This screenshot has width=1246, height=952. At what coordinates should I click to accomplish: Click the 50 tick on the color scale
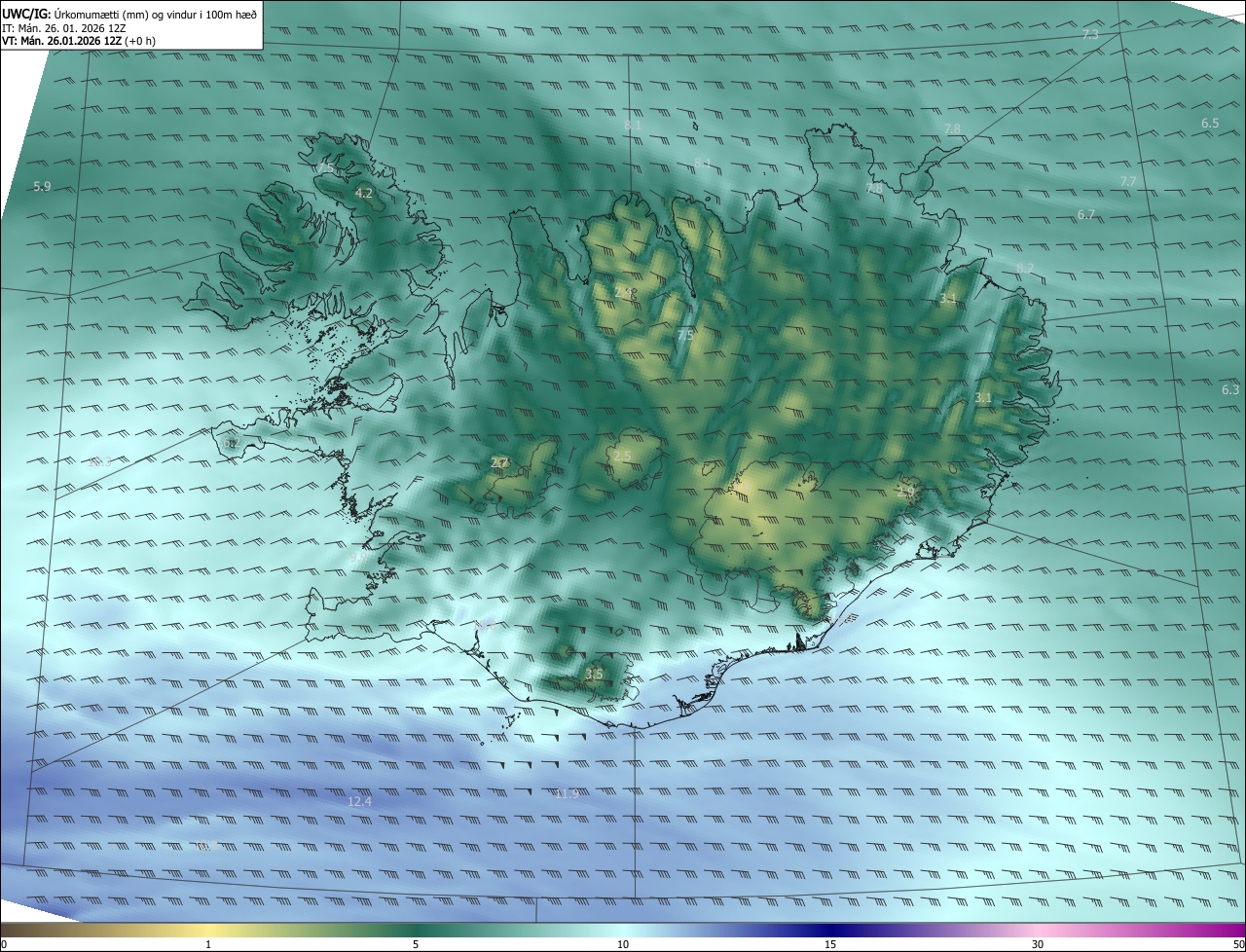[1238, 944]
